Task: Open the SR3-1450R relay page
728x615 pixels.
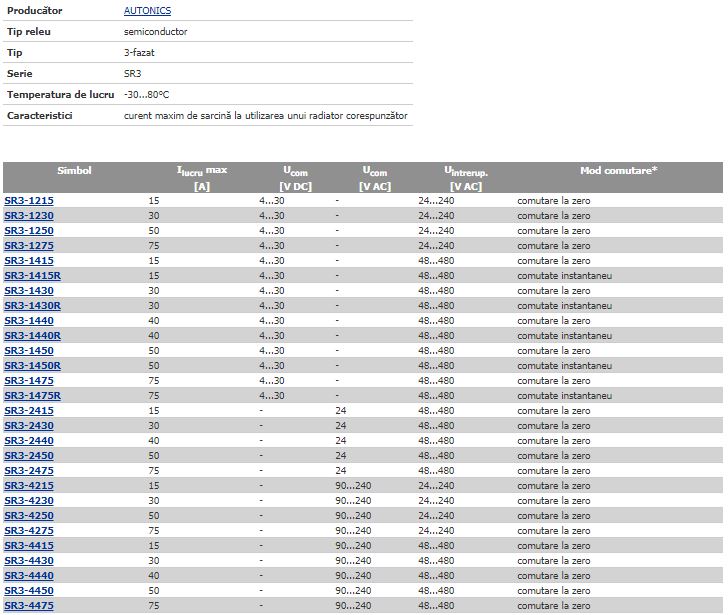Action: pyautogui.click(x=32, y=366)
